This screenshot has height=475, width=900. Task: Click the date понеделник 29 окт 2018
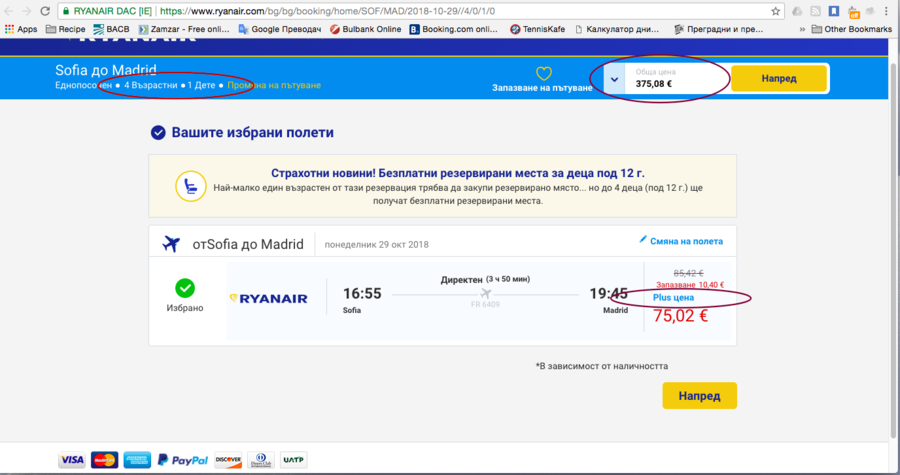coord(377,244)
